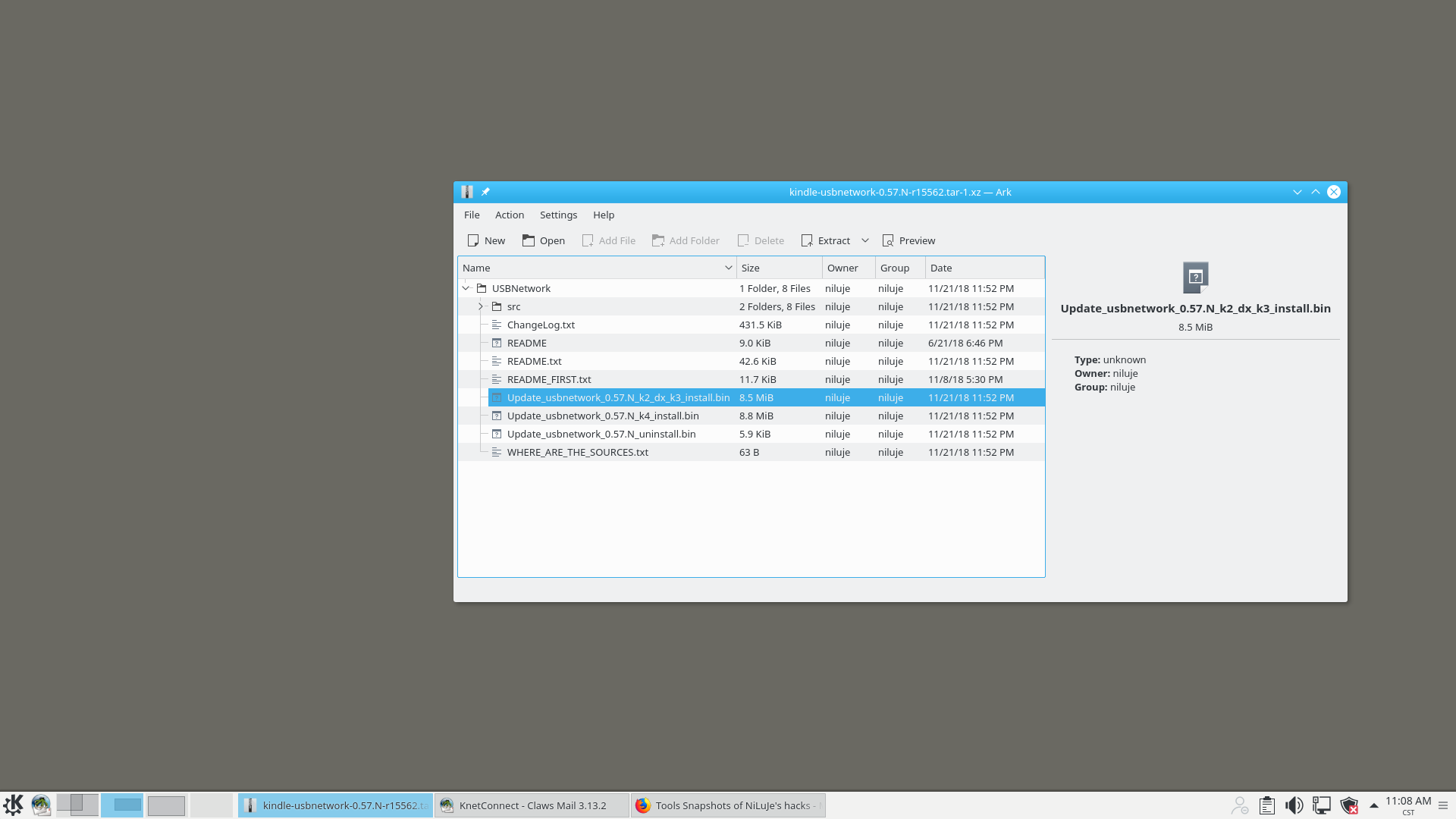Open the clipboard tray icon

pyautogui.click(x=1266, y=805)
